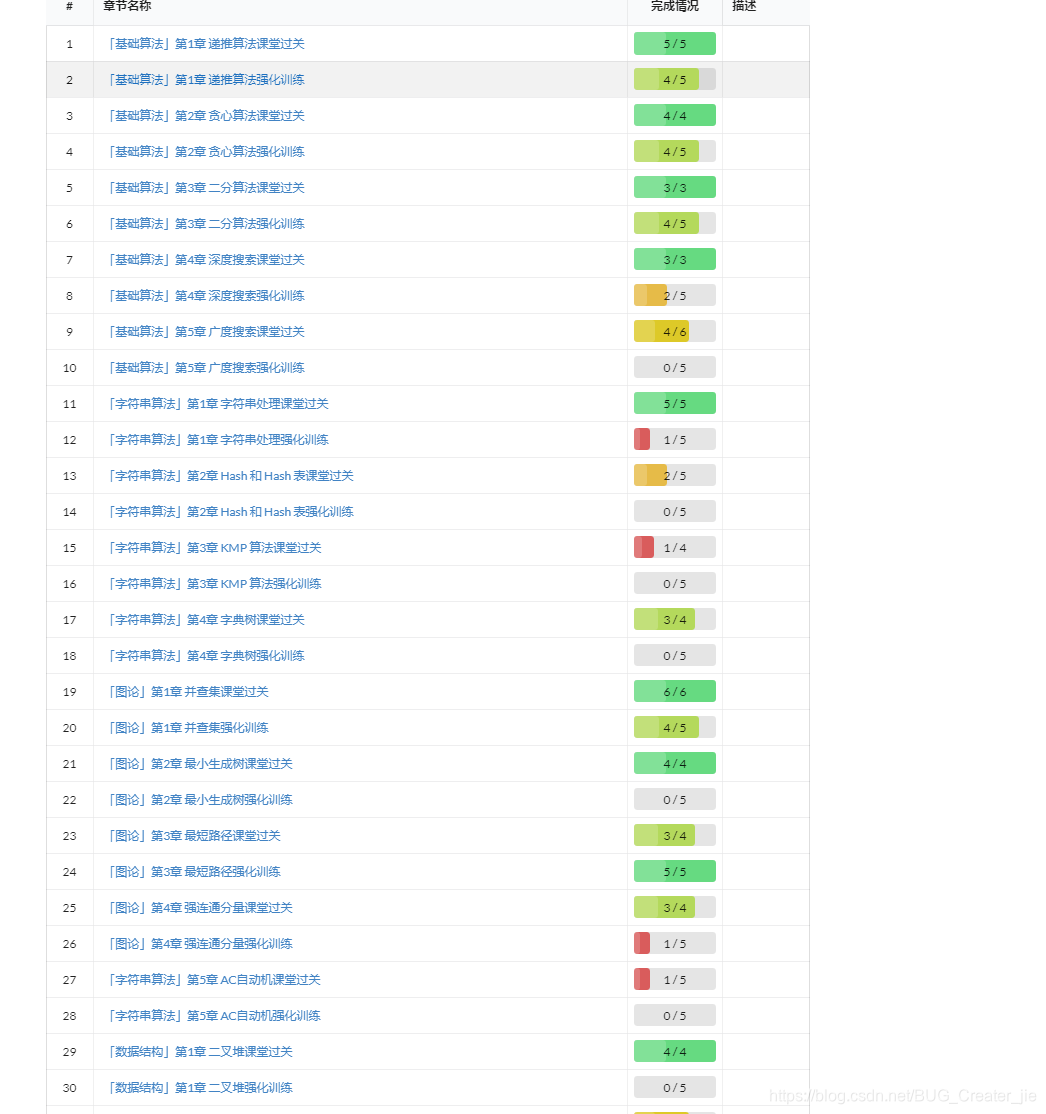The width and height of the screenshot is (1046, 1114).
Task: Open 第3章 最短路径课堂过关 link
Action: tap(193, 836)
